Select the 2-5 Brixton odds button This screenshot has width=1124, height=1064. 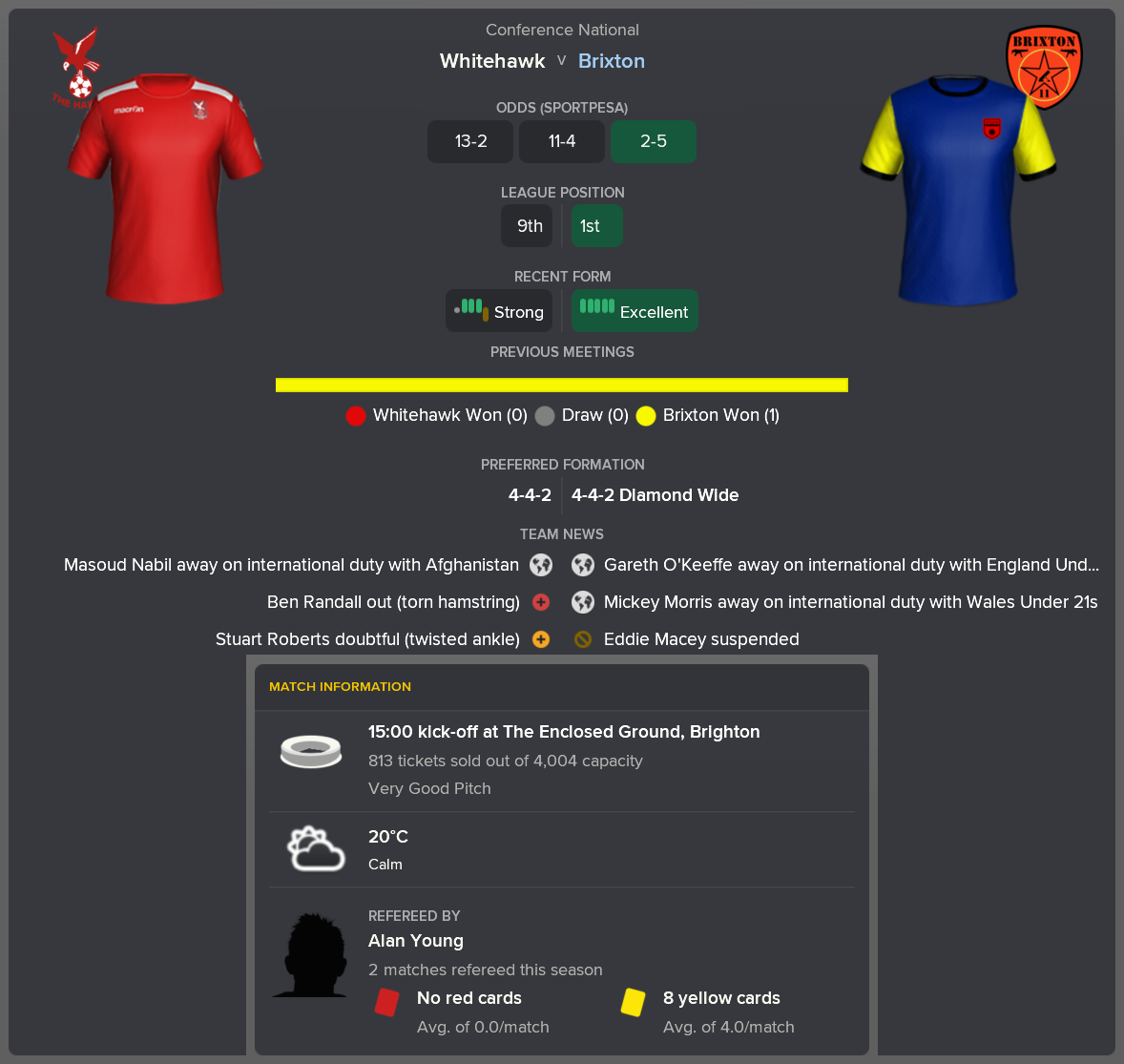653,141
